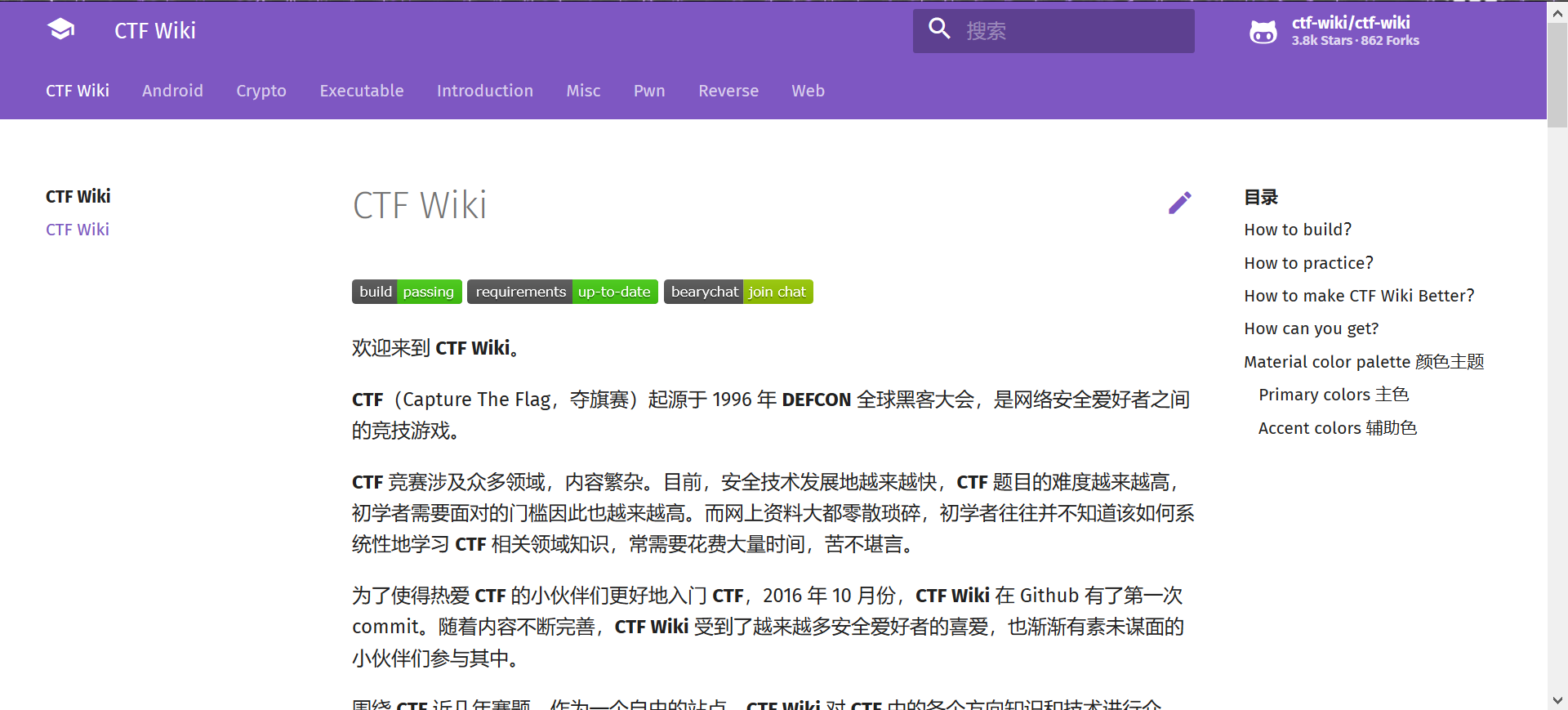Open the Android tab
Screen dimensions: 1568x710
pyautogui.click(x=172, y=91)
